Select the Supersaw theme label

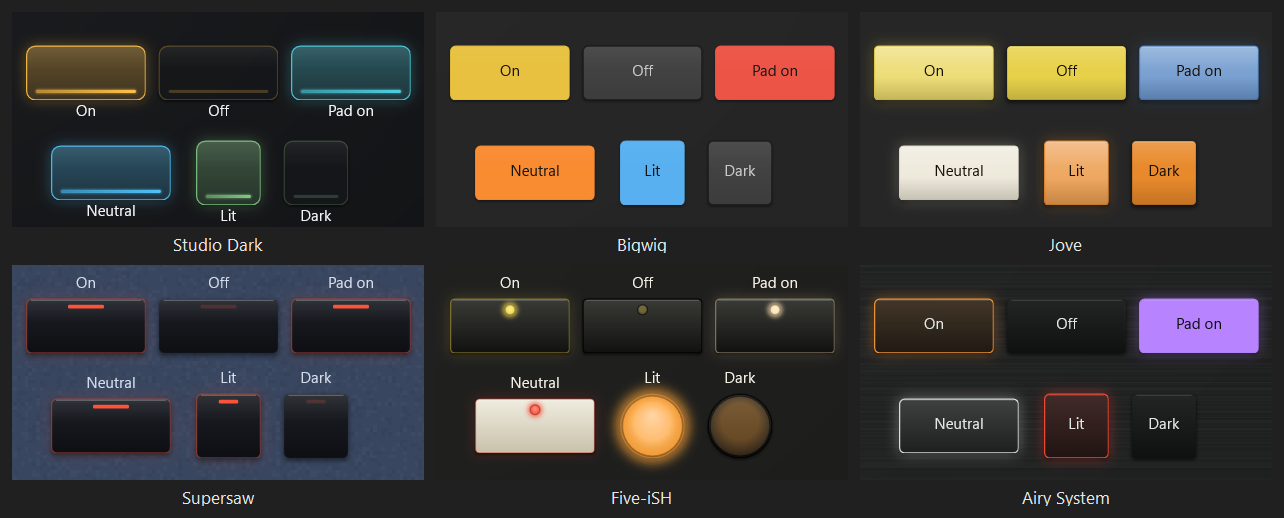[x=218, y=498]
